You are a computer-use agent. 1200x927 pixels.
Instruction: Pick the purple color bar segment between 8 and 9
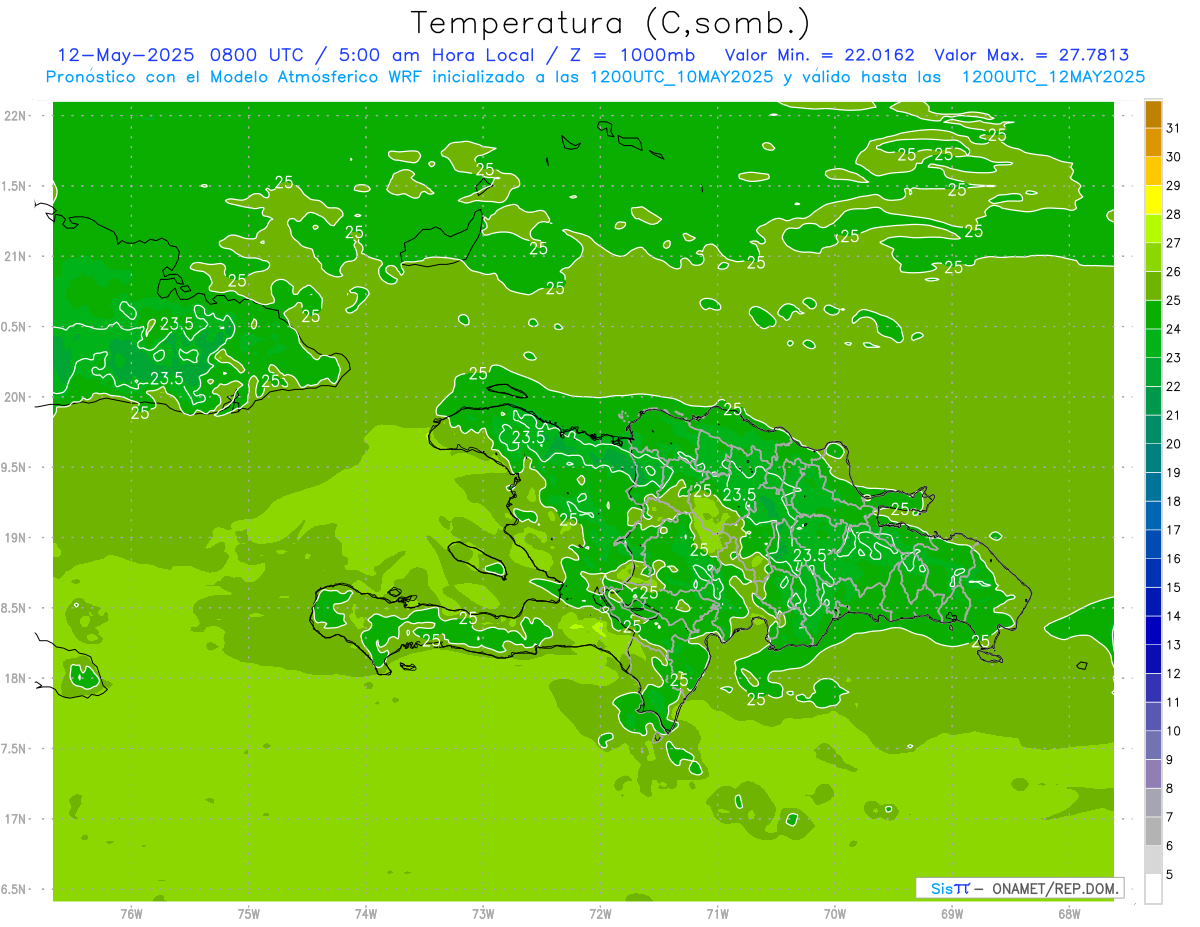1153,774
